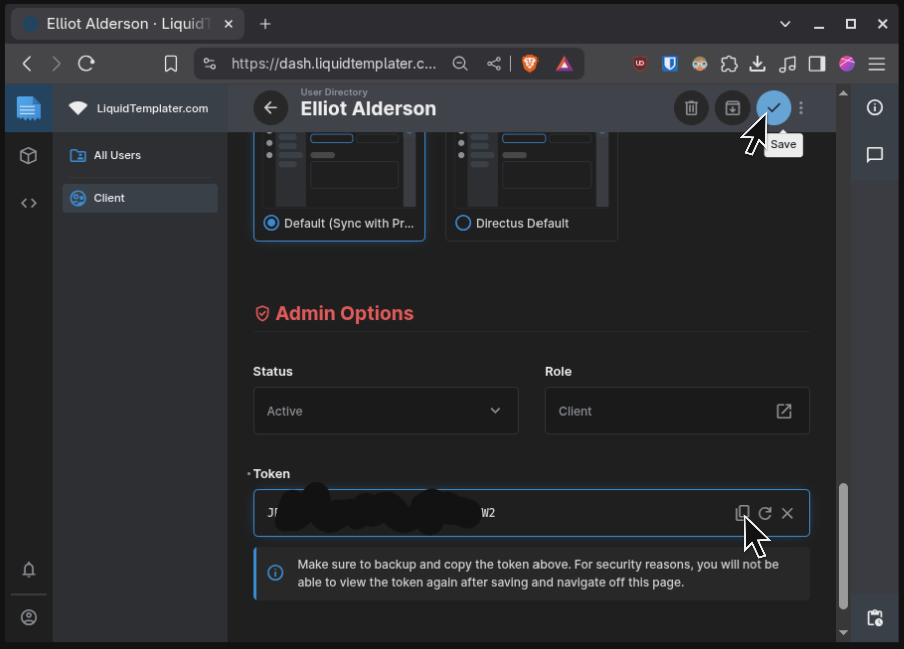Click the LiquidTemplater logo module icon
Viewport: 904px width, 649px height.
click(28, 108)
